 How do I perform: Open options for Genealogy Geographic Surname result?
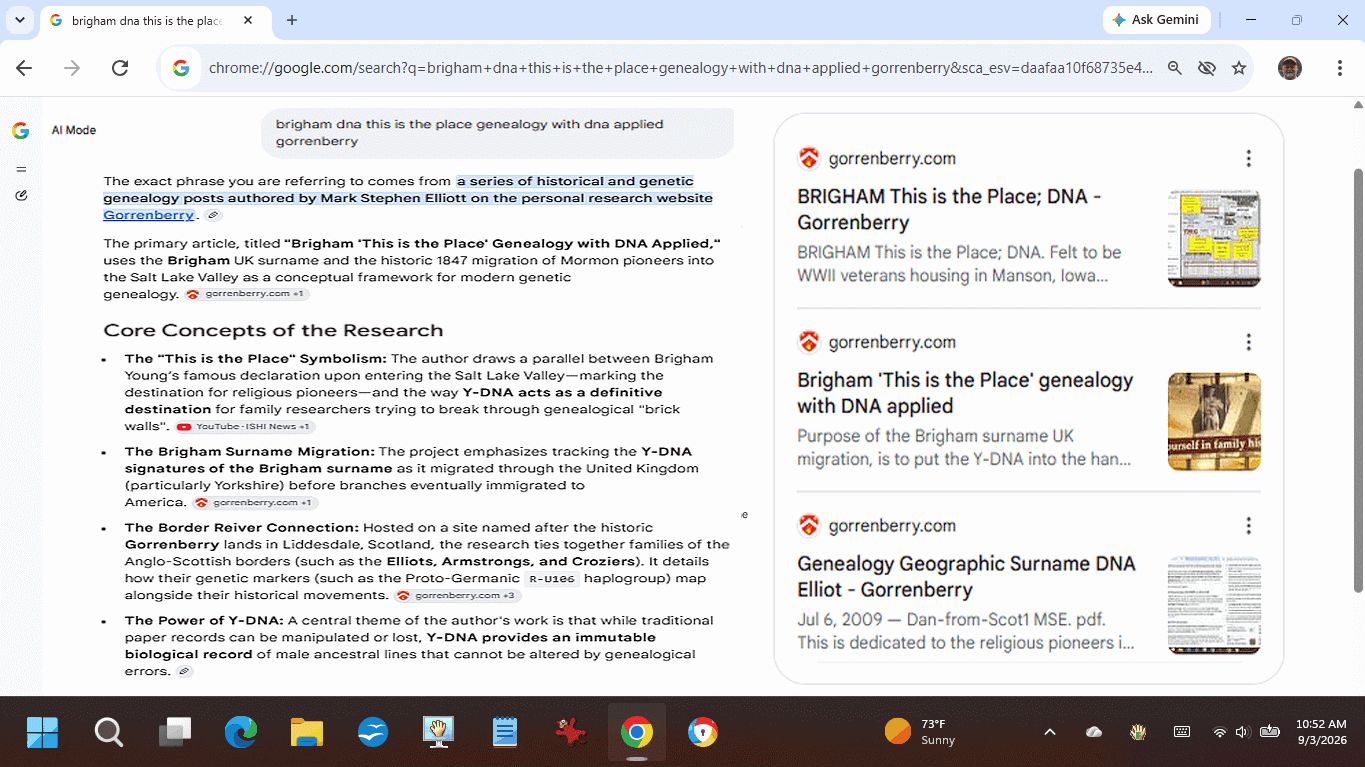point(1248,526)
